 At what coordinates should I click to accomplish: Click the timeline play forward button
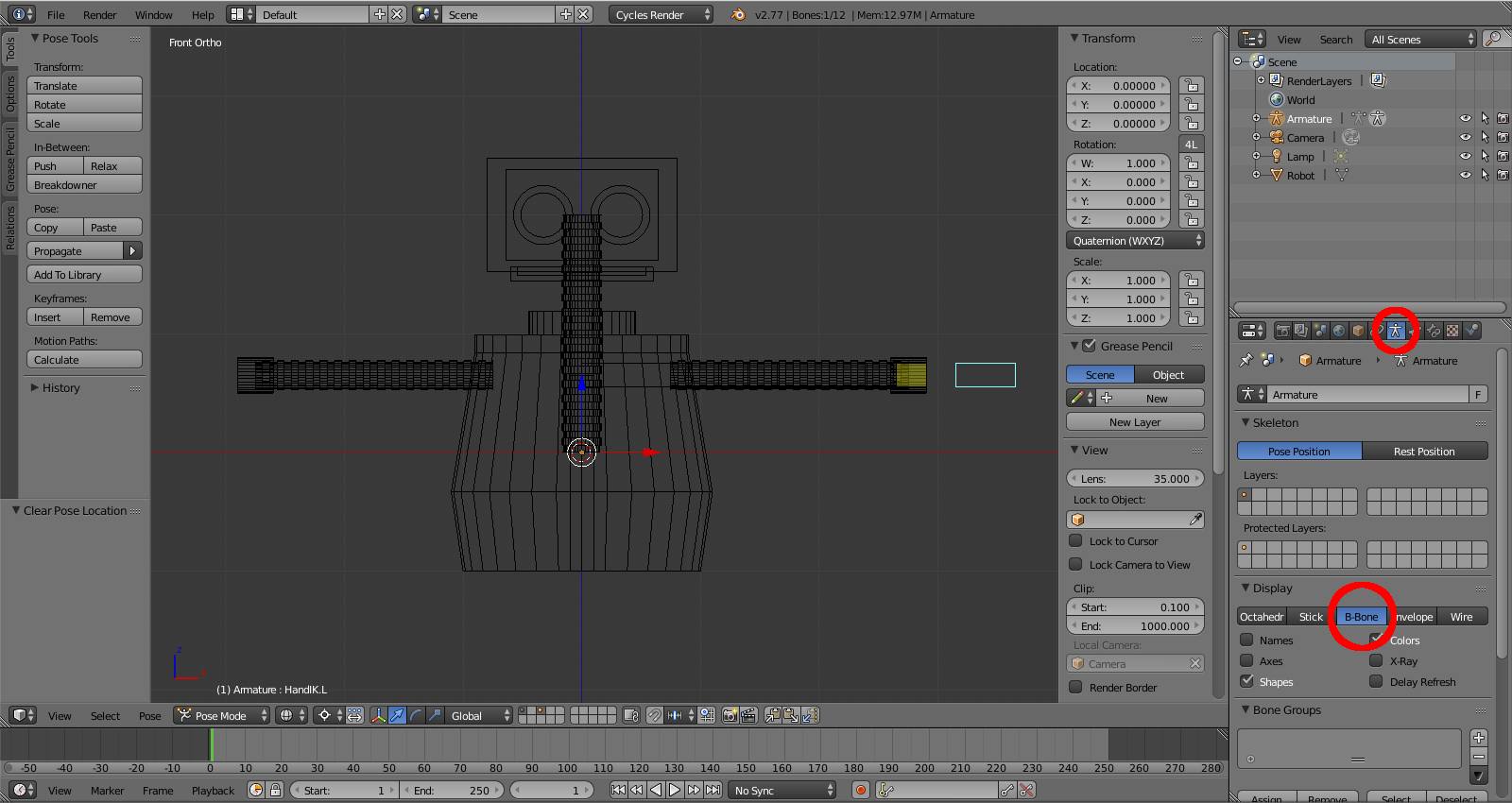pos(675,790)
